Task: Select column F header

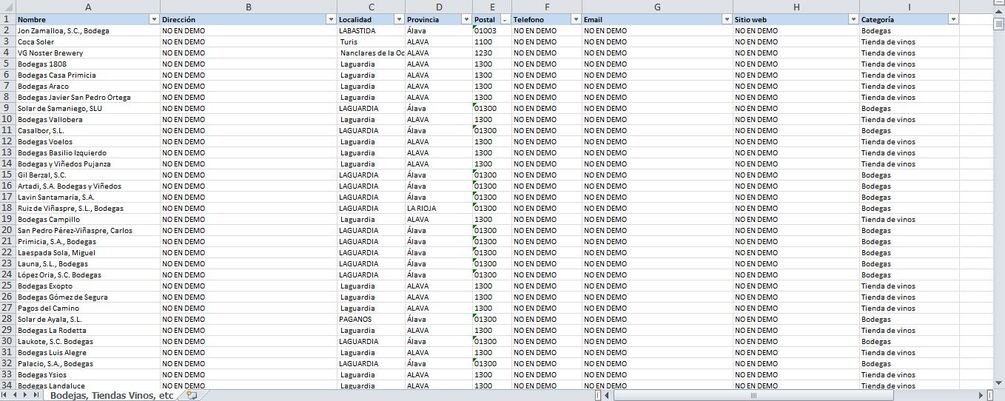Action: [547, 6]
